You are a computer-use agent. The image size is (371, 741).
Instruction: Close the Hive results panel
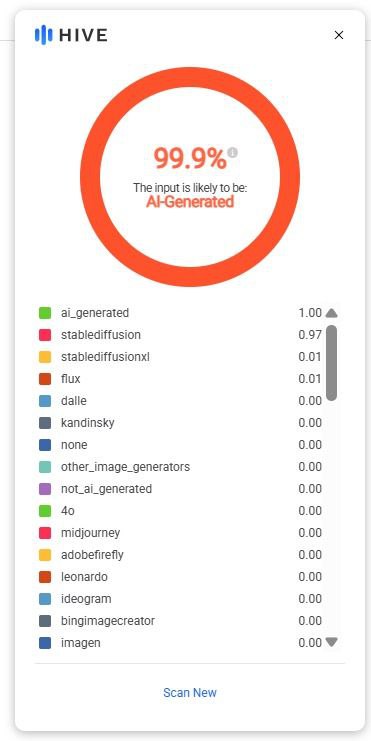pyautogui.click(x=339, y=35)
